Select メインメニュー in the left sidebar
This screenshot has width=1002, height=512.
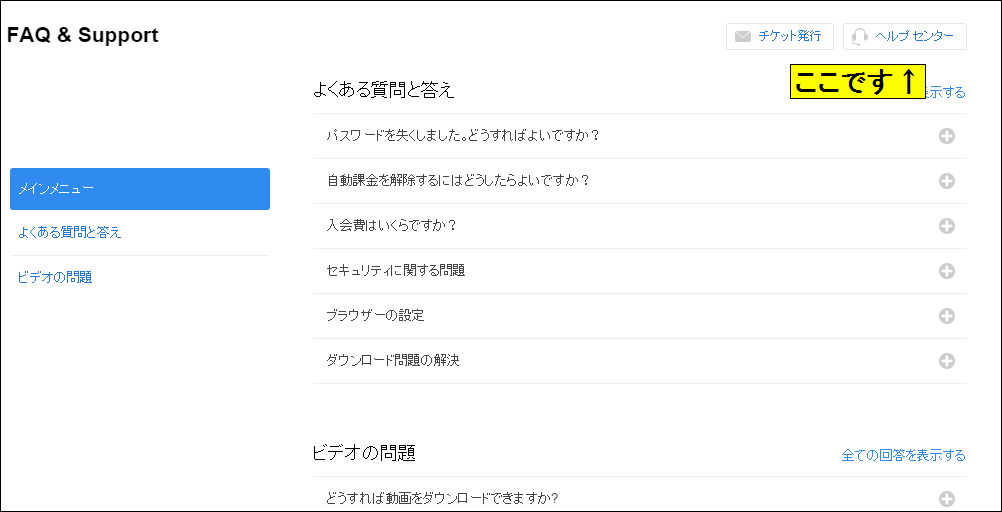(140, 189)
